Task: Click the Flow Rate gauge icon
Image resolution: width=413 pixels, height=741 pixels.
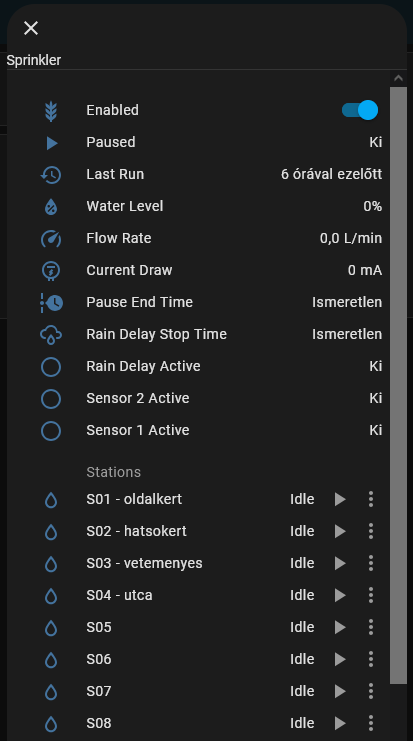Action: (x=51, y=239)
